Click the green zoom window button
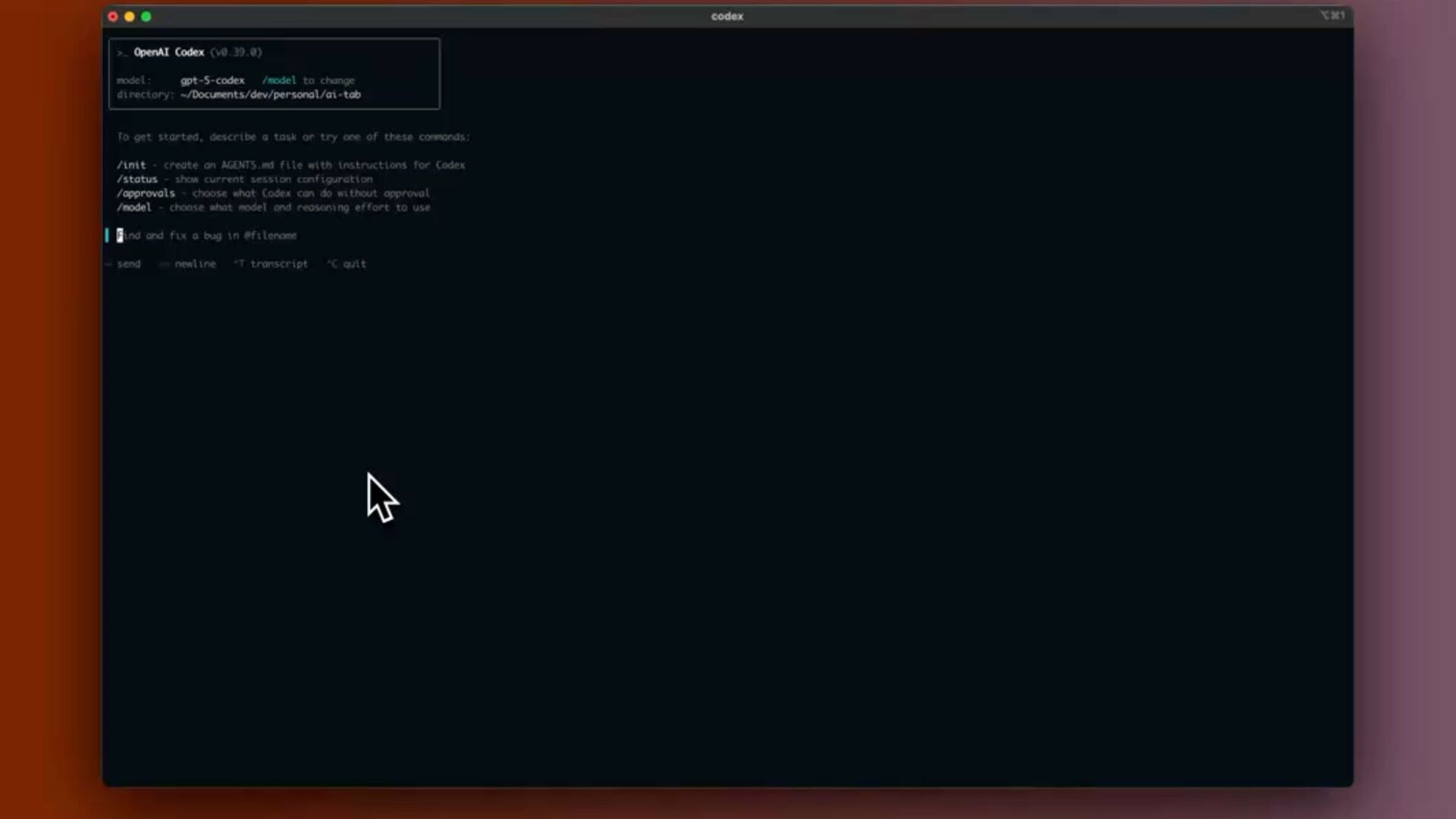This screenshot has width=1456, height=819. (x=146, y=16)
